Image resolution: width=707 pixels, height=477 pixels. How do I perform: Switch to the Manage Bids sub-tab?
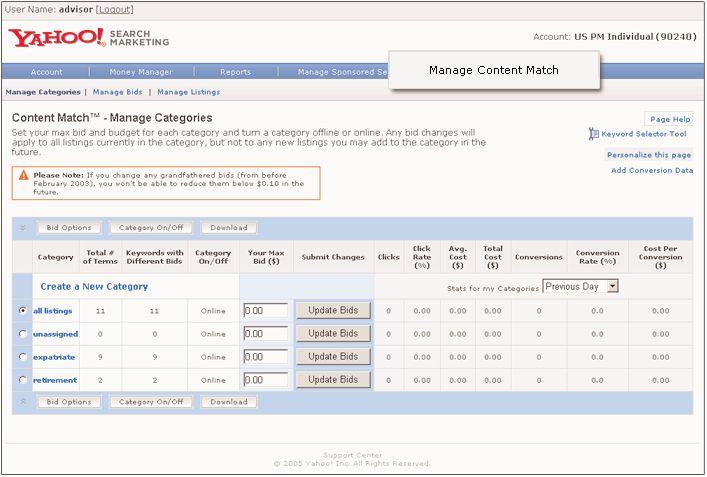117,92
